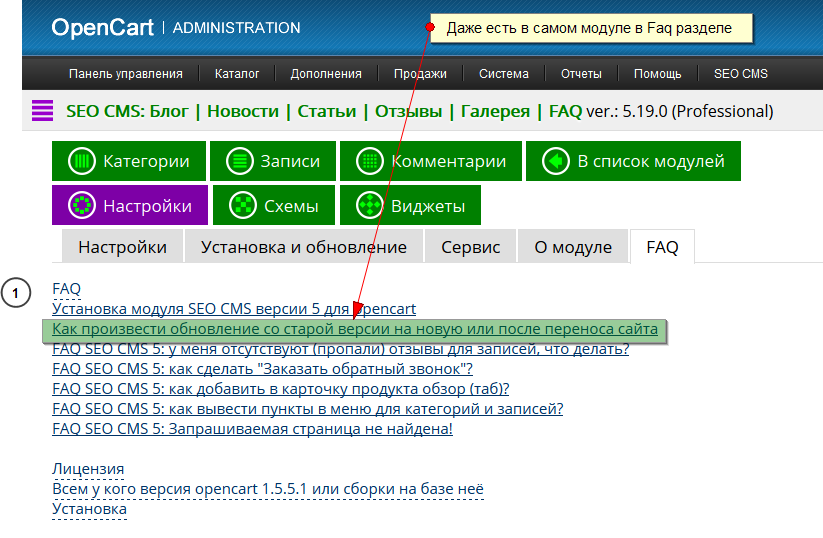Click the OpenCart logo
Image resolution: width=823 pixels, height=538 pixels.
tap(102, 27)
